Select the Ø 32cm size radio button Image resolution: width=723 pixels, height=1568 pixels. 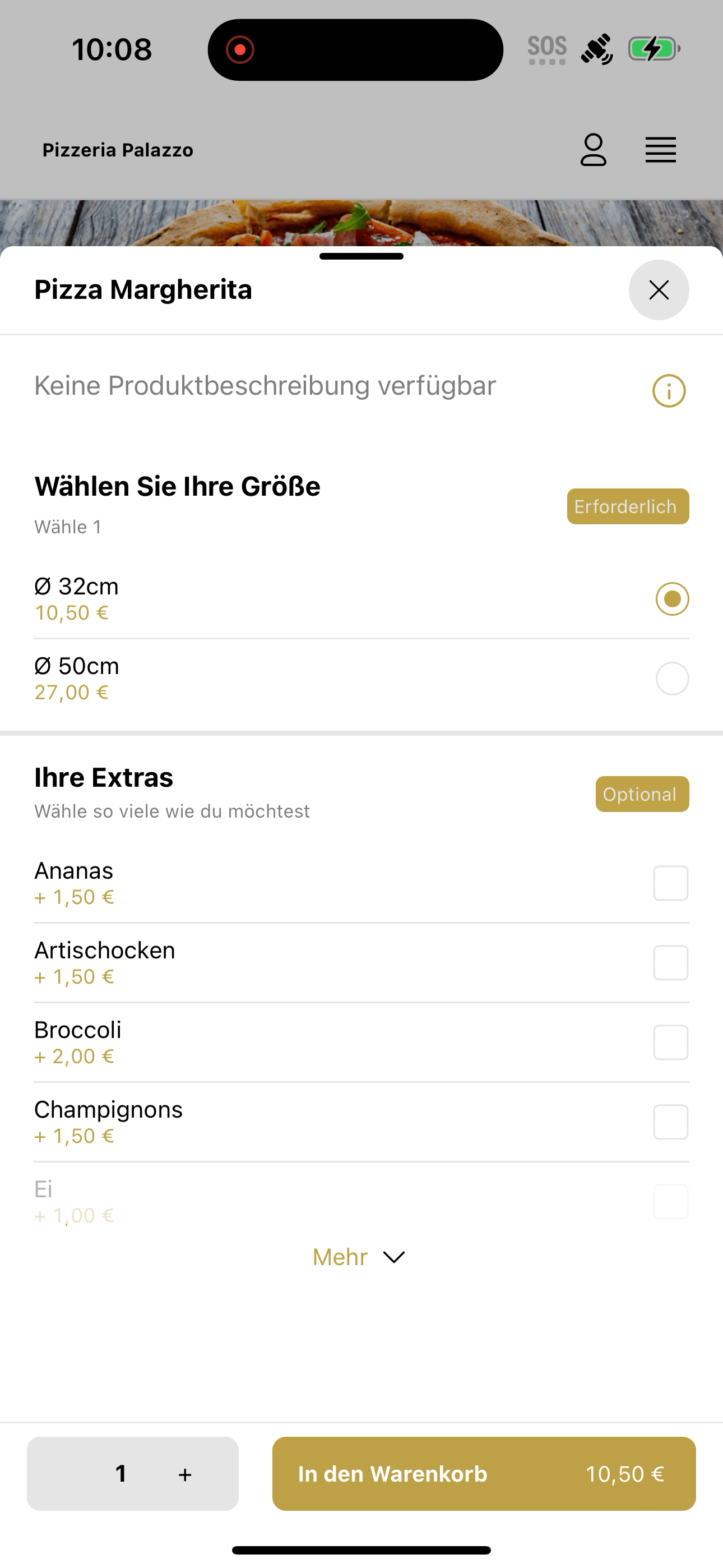click(x=672, y=599)
